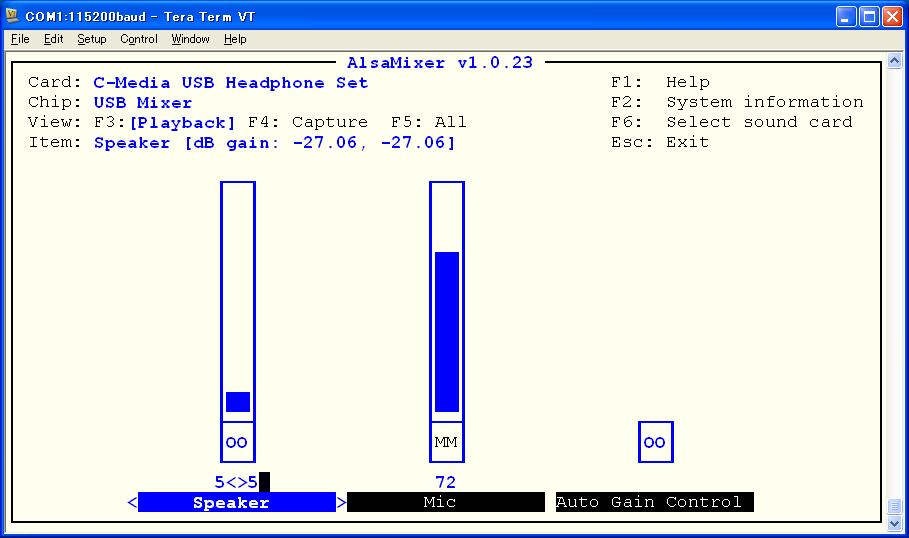
Task: Select the Auto Gain Control label
Action: pyautogui.click(x=655, y=502)
